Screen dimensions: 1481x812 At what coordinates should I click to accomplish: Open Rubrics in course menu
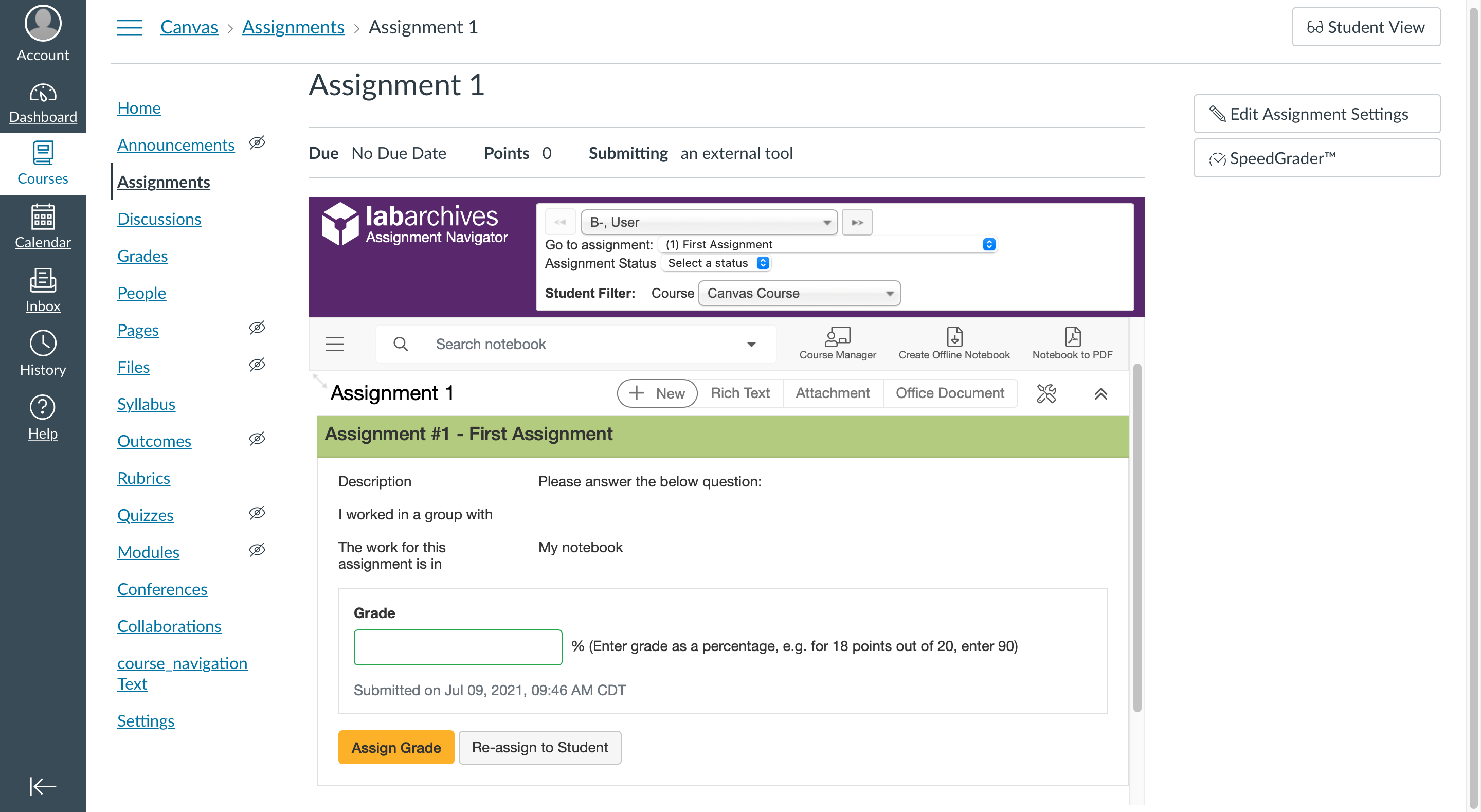(144, 478)
